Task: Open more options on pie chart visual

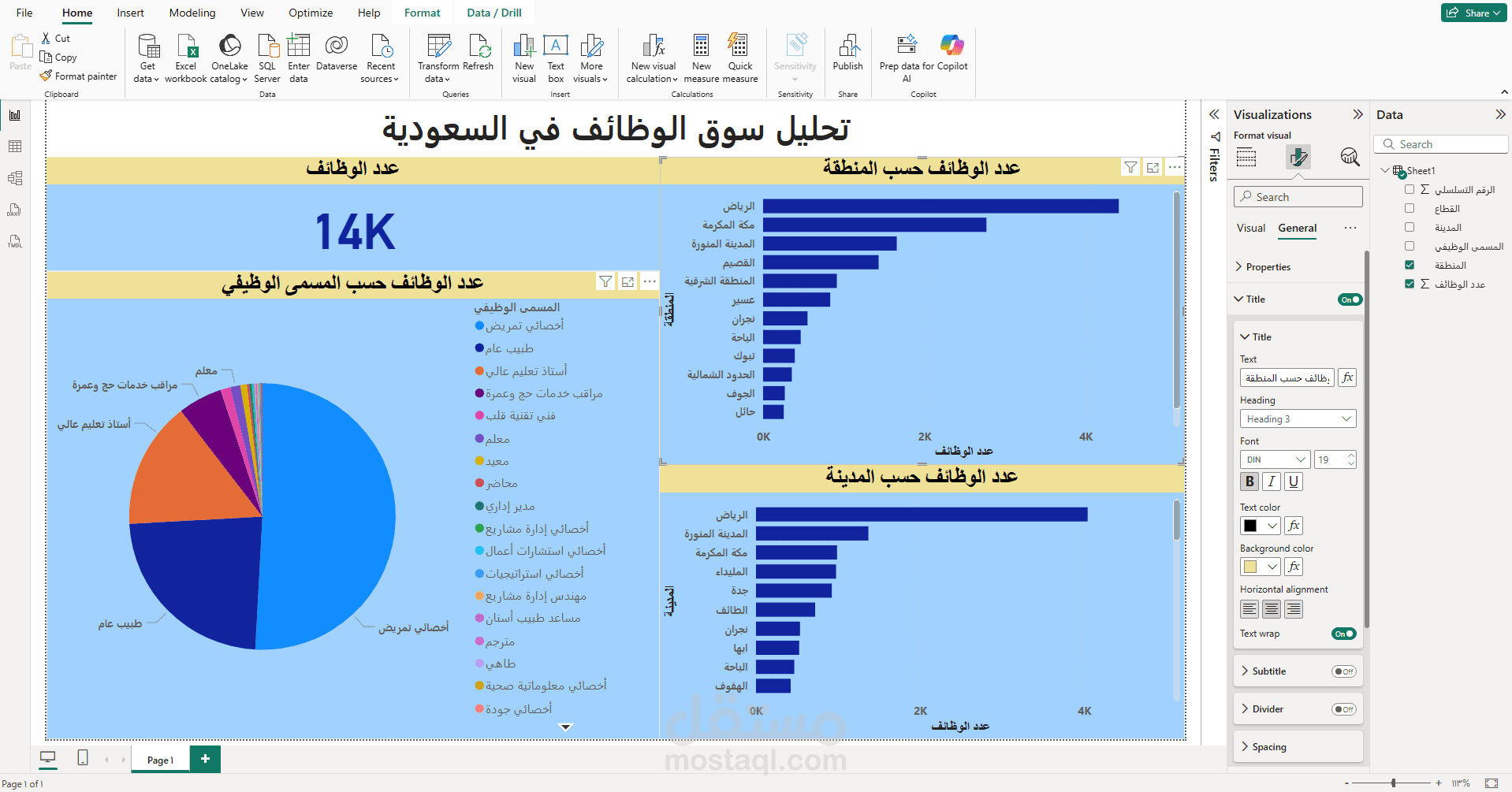Action: pyautogui.click(x=650, y=281)
